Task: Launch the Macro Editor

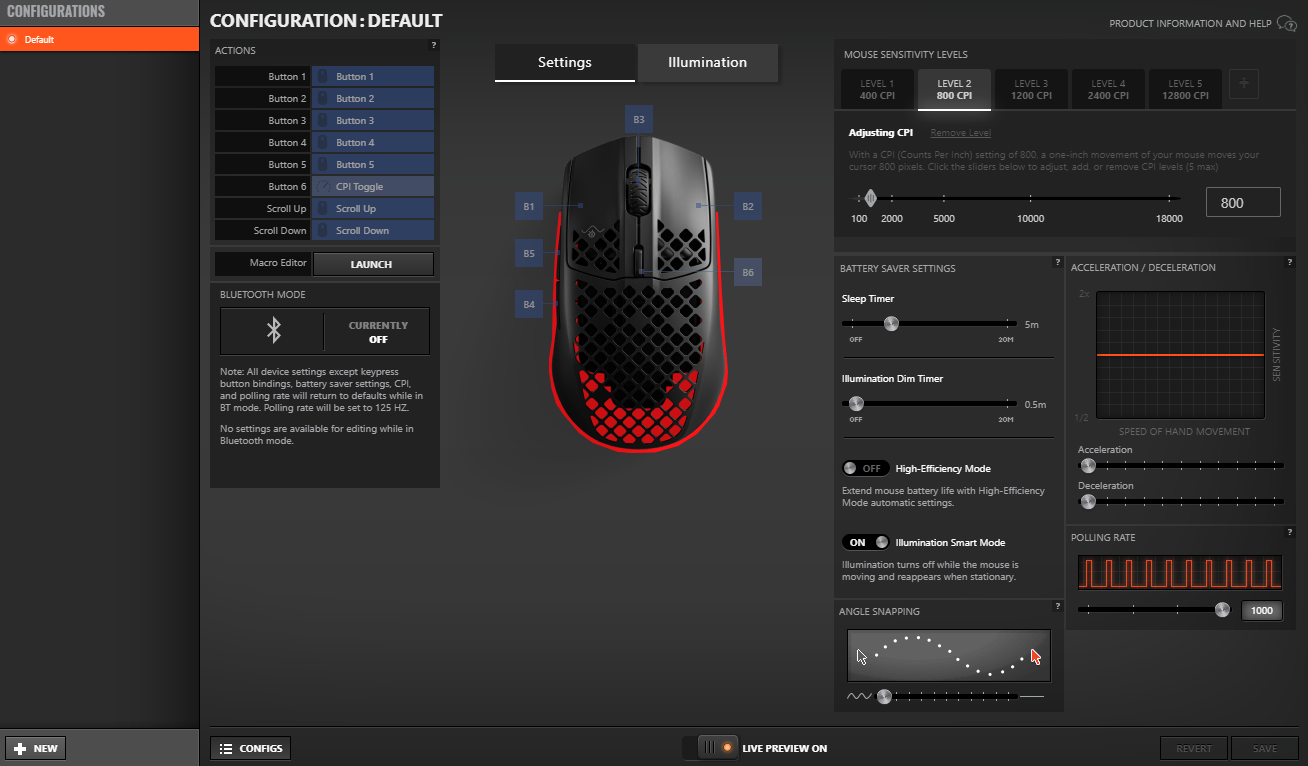Action: (x=373, y=264)
